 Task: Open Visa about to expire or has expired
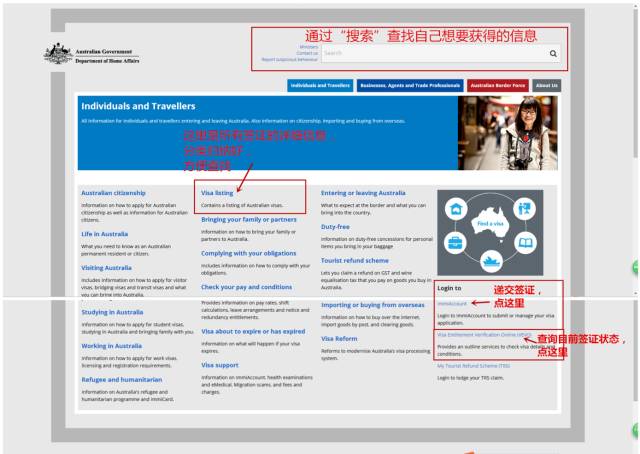[253, 332]
